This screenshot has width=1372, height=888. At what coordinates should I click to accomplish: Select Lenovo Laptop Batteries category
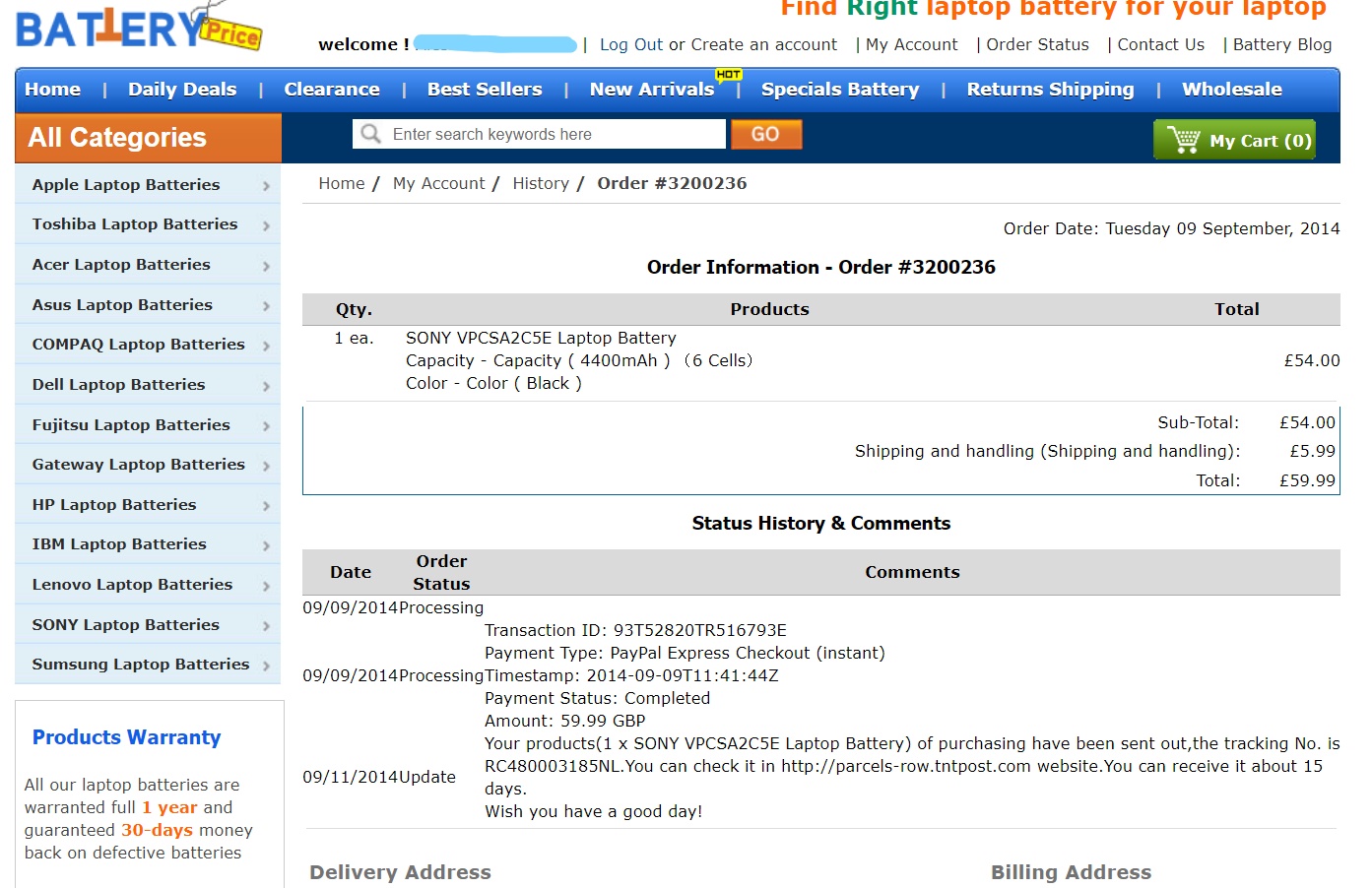coord(132,585)
